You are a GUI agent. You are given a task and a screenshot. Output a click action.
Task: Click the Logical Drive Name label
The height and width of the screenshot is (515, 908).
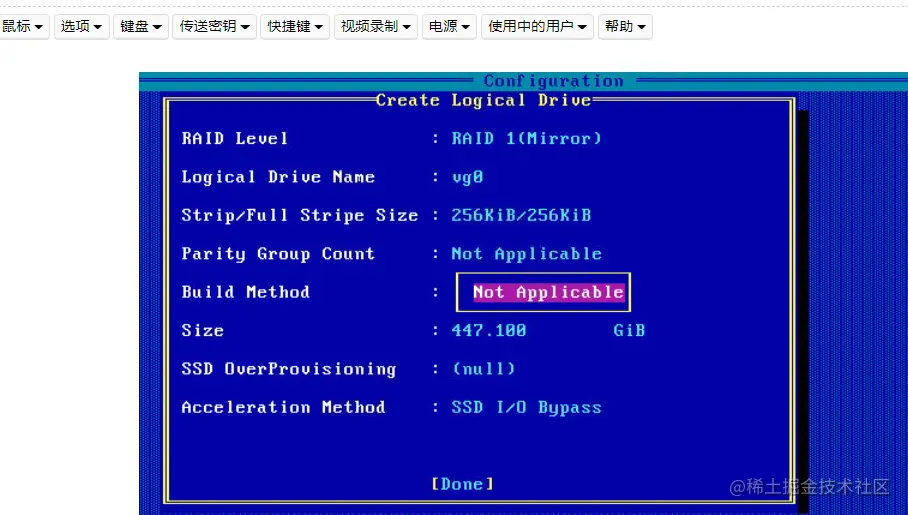278,177
